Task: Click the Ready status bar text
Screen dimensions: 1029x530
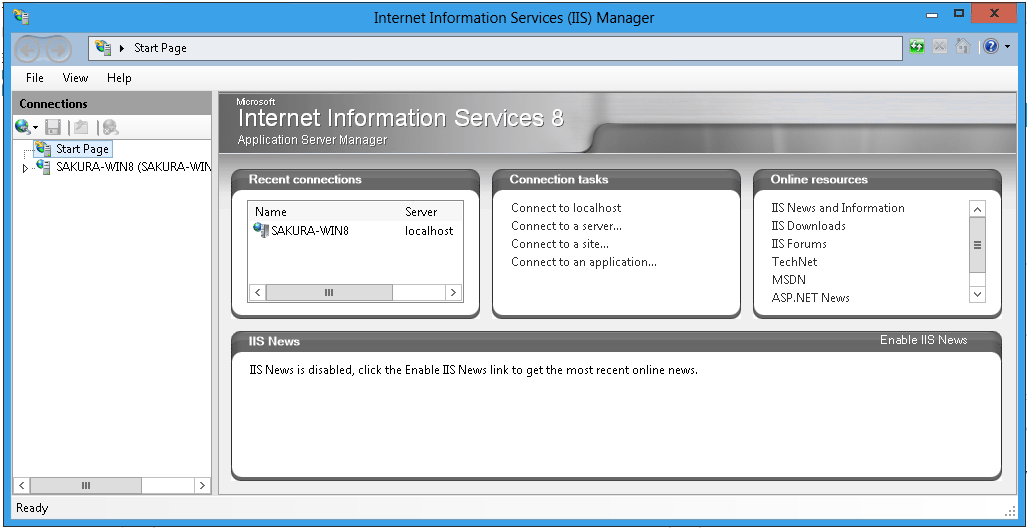Action: click(x=32, y=508)
